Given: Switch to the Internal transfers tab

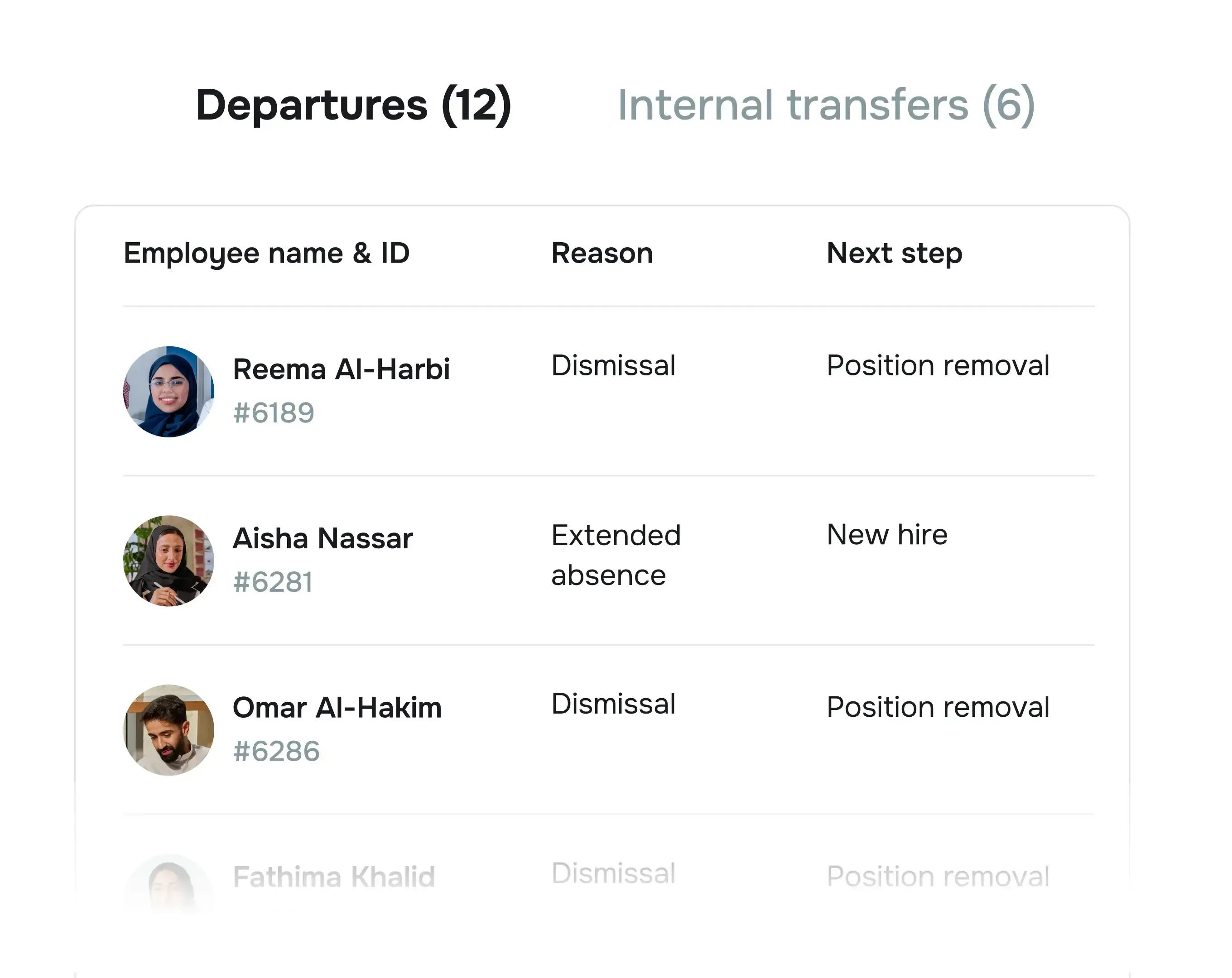Looking at the screenshot, I should point(826,105).
